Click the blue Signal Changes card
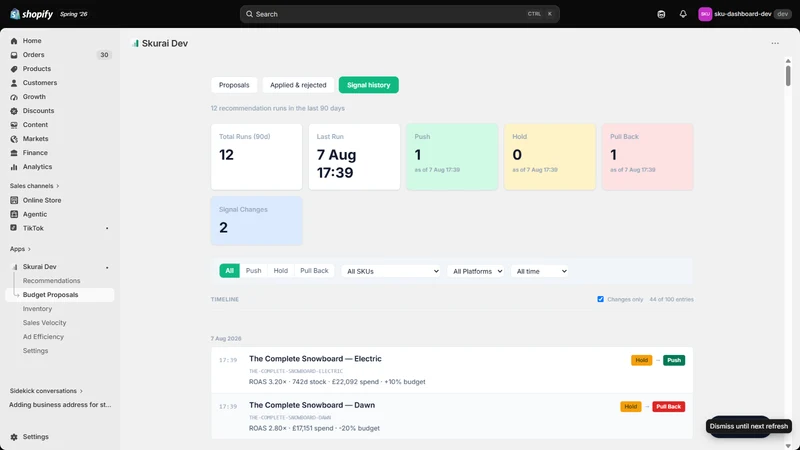800x450 pixels. tap(257, 221)
